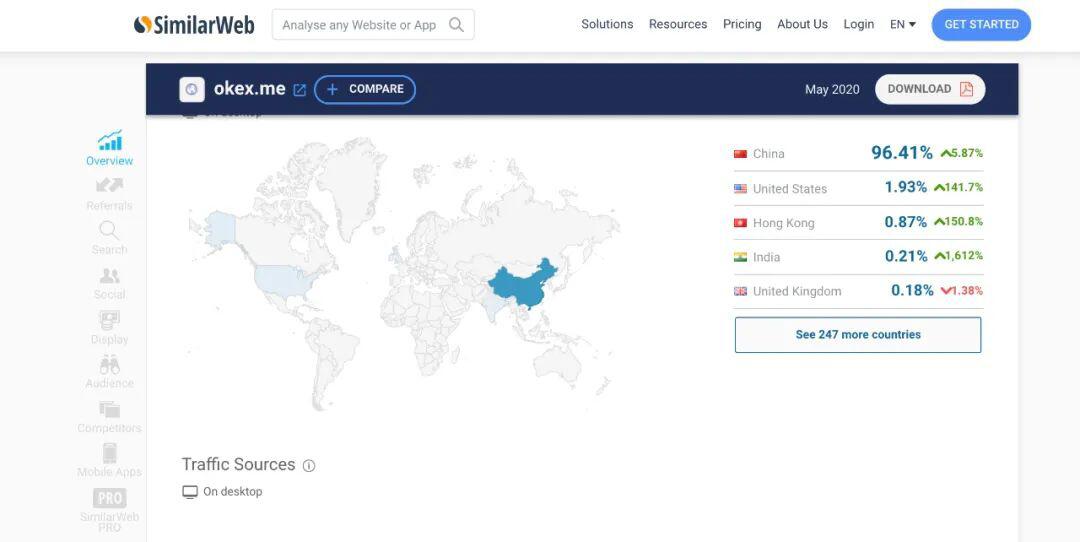Click the Hong Kong flag icon

[x=740, y=223]
